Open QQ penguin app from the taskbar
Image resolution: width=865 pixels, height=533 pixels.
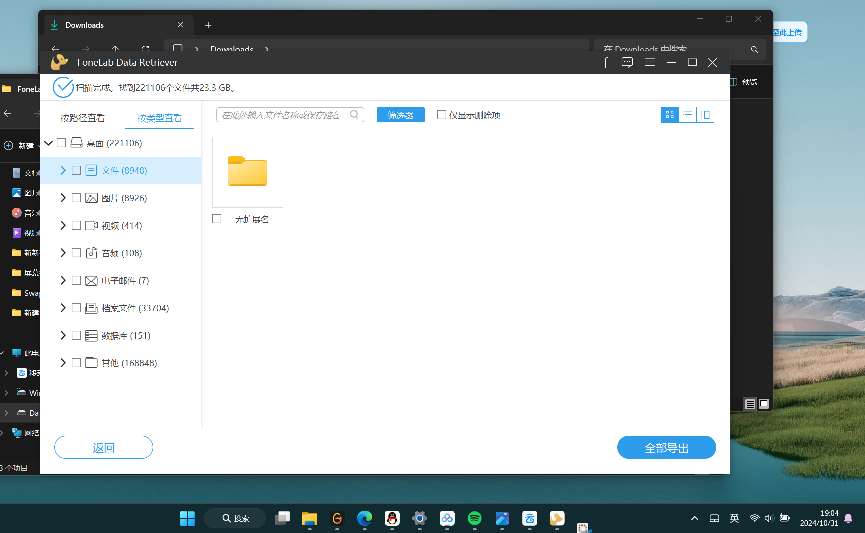(x=392, y=519)
